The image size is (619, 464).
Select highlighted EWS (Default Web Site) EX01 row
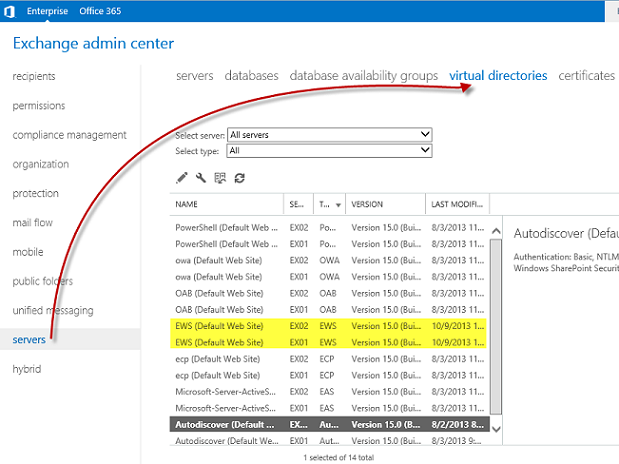click(x=328, y=342)
